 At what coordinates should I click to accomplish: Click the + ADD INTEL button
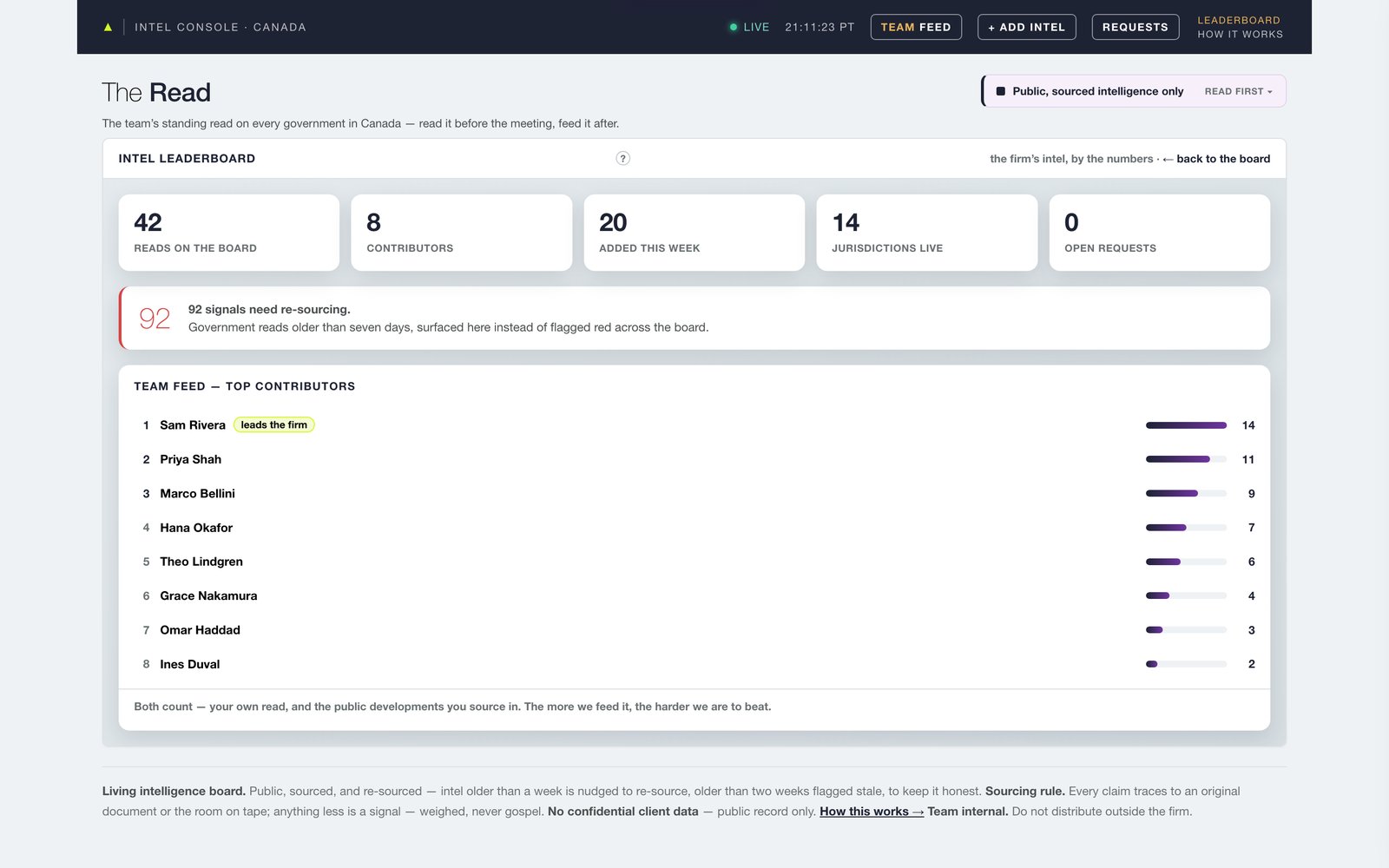(x=1026, y=27)
